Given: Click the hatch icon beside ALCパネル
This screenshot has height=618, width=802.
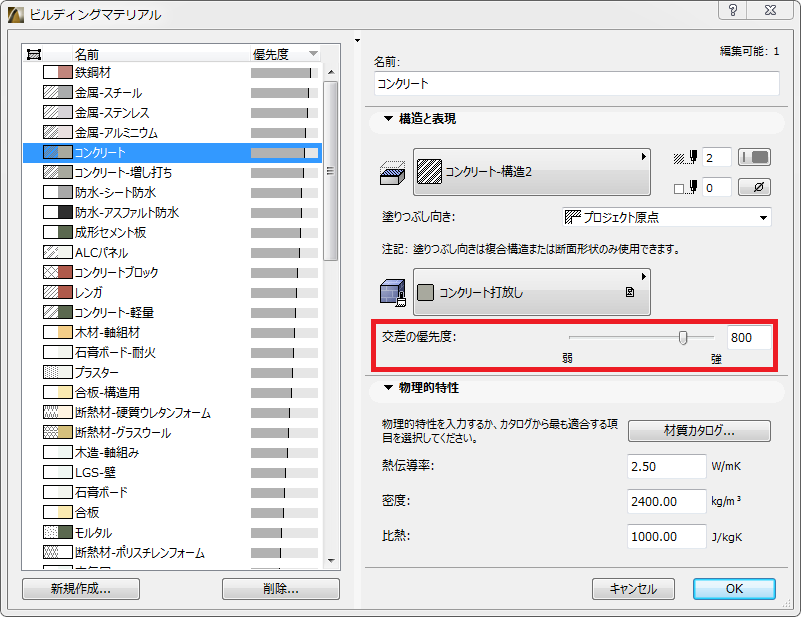Looking at the screenshot, I should 57,252.
